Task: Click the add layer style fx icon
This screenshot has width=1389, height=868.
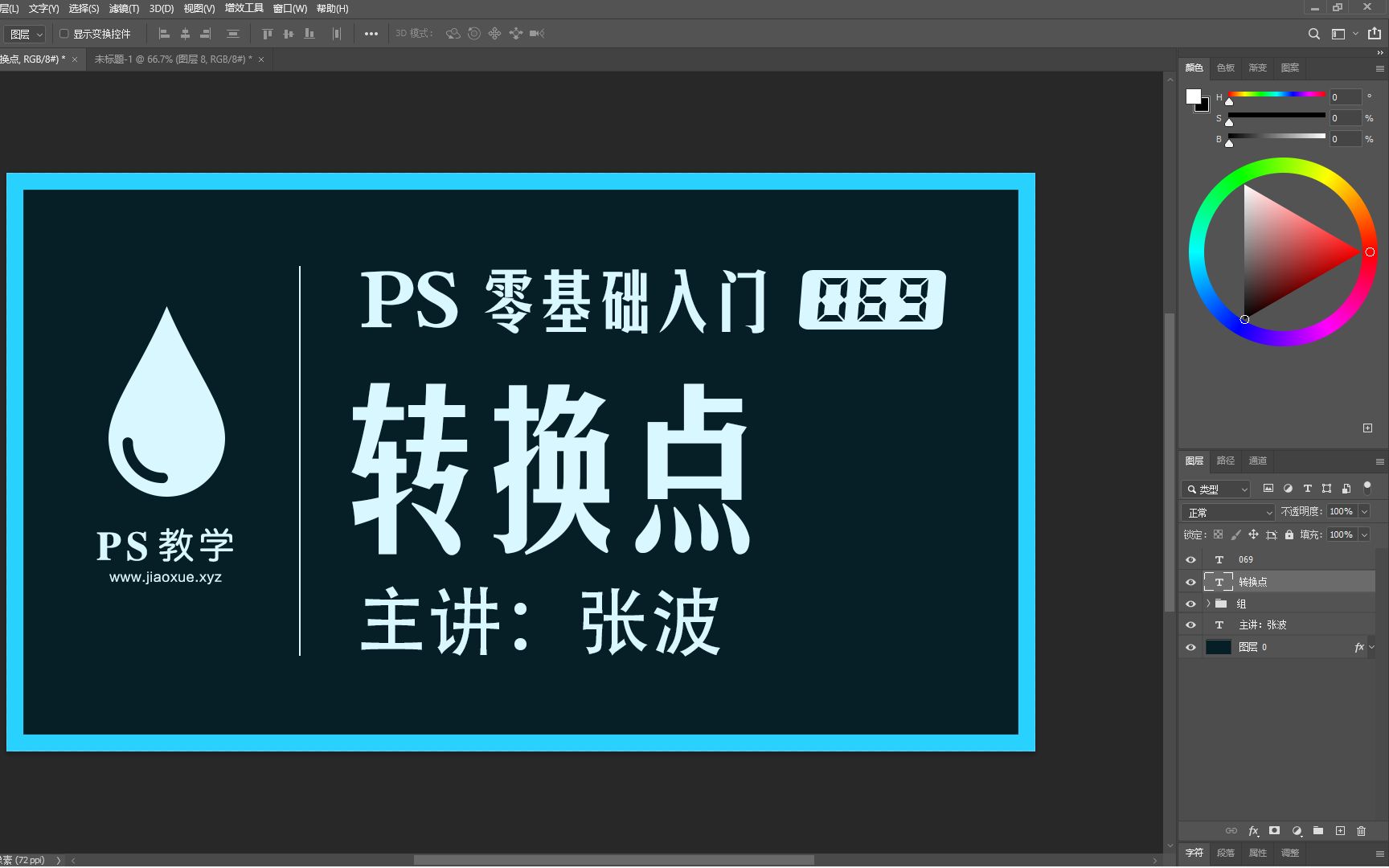Action: [x=1253, y=831]
